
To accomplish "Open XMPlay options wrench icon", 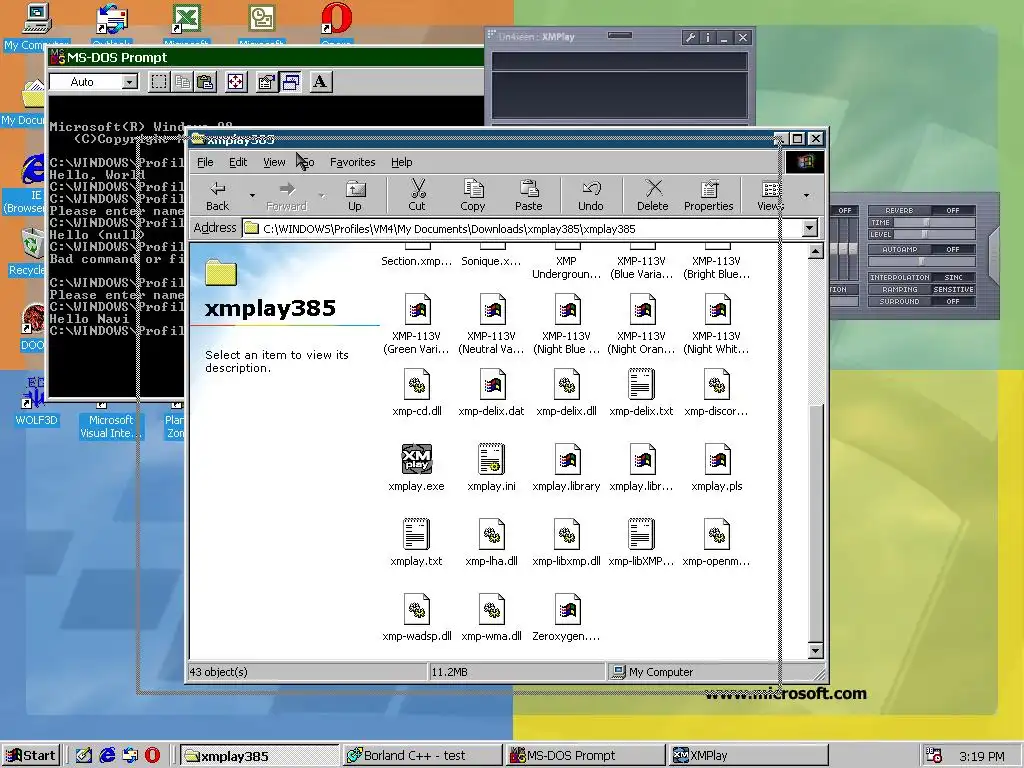I will click(690, 37).
